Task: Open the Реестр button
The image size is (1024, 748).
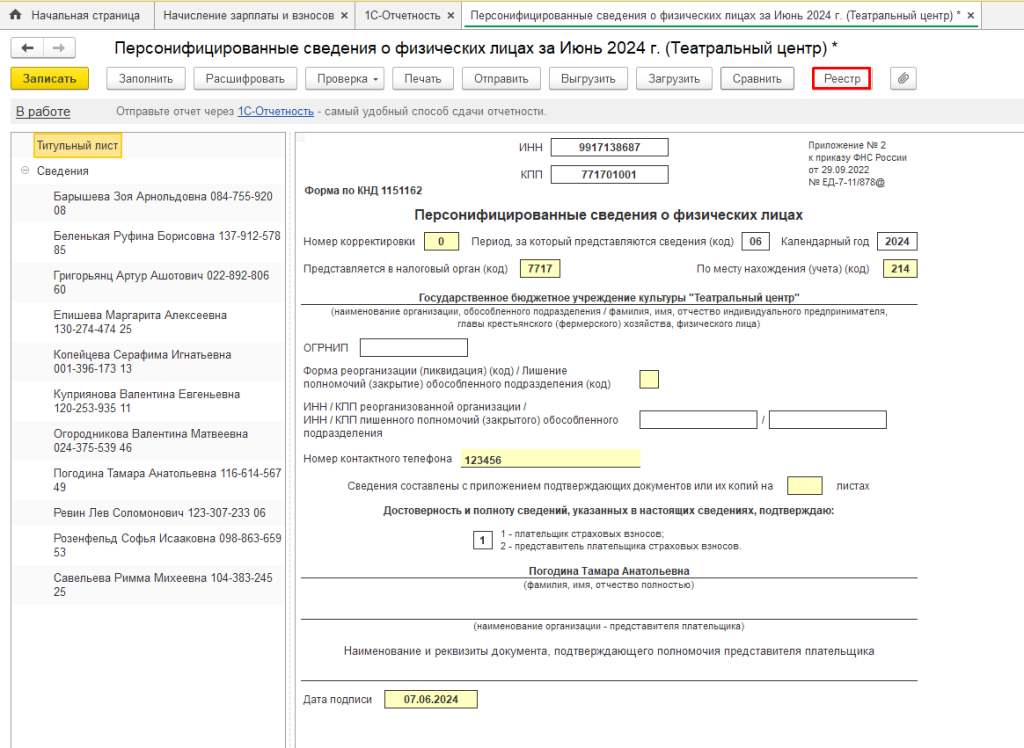Action: click(x=842, y=79)
